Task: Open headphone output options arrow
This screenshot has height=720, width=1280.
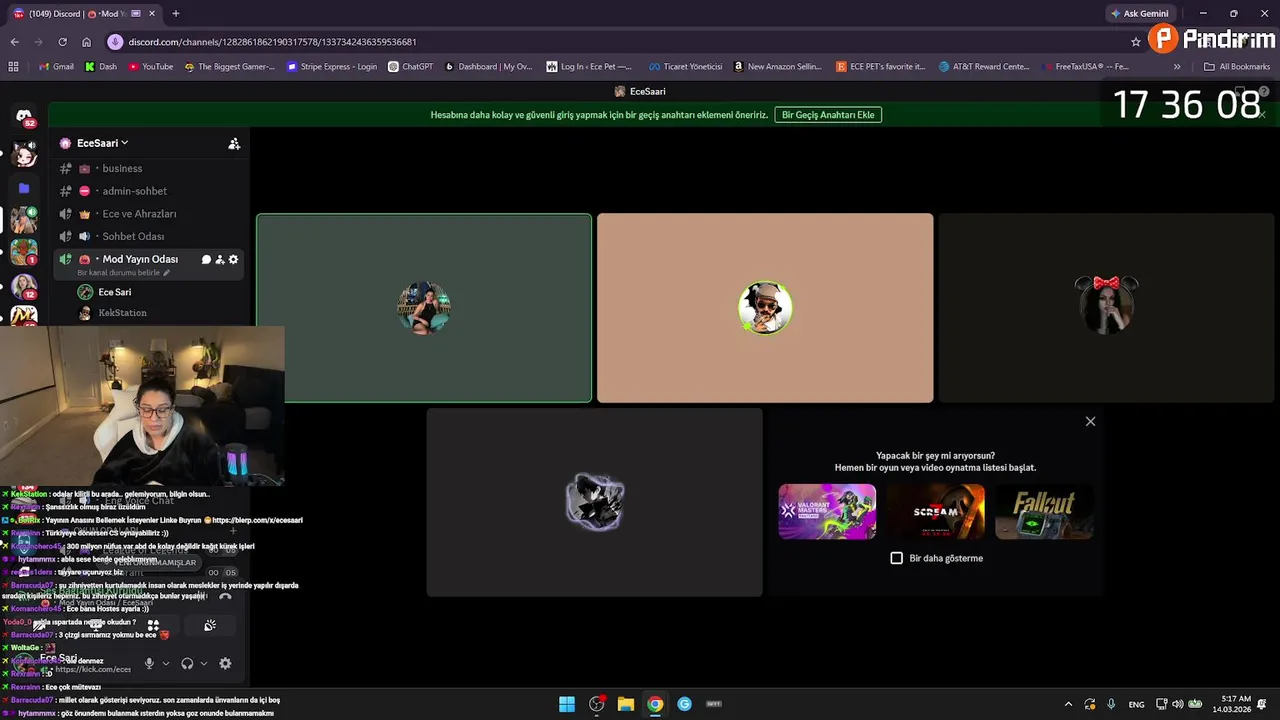Action: click(204, 663)
